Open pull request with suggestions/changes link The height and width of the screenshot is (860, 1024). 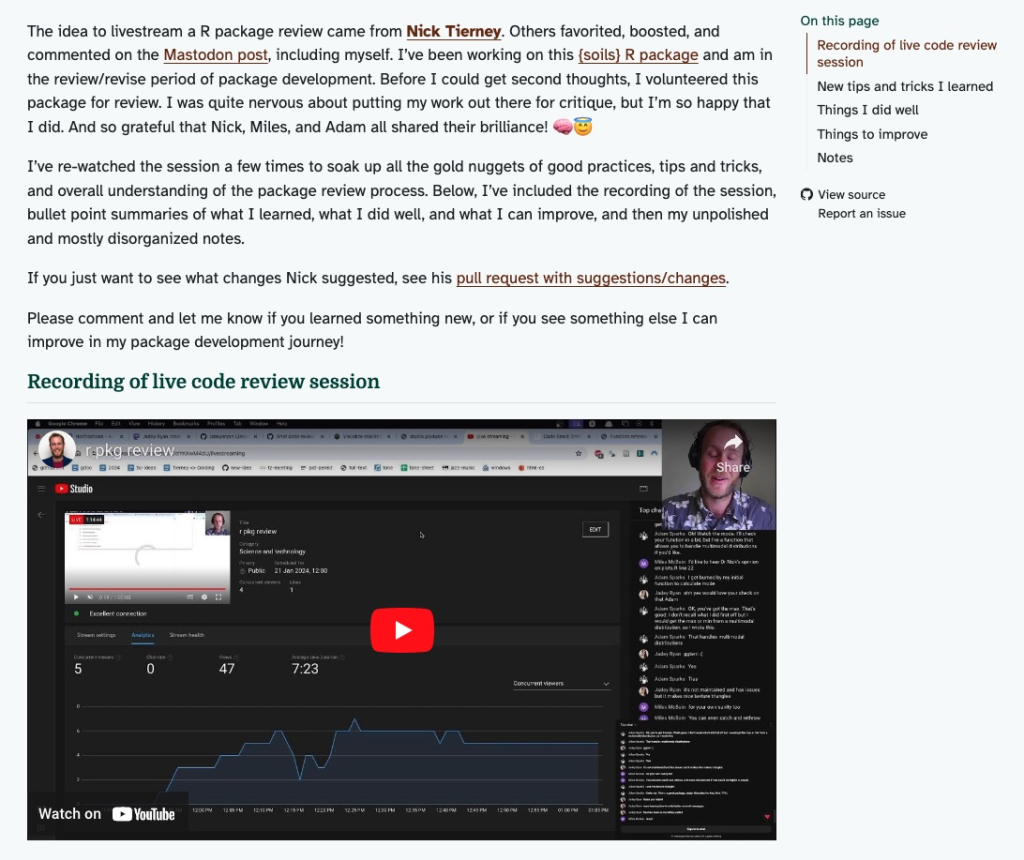[x=591, y=278]
